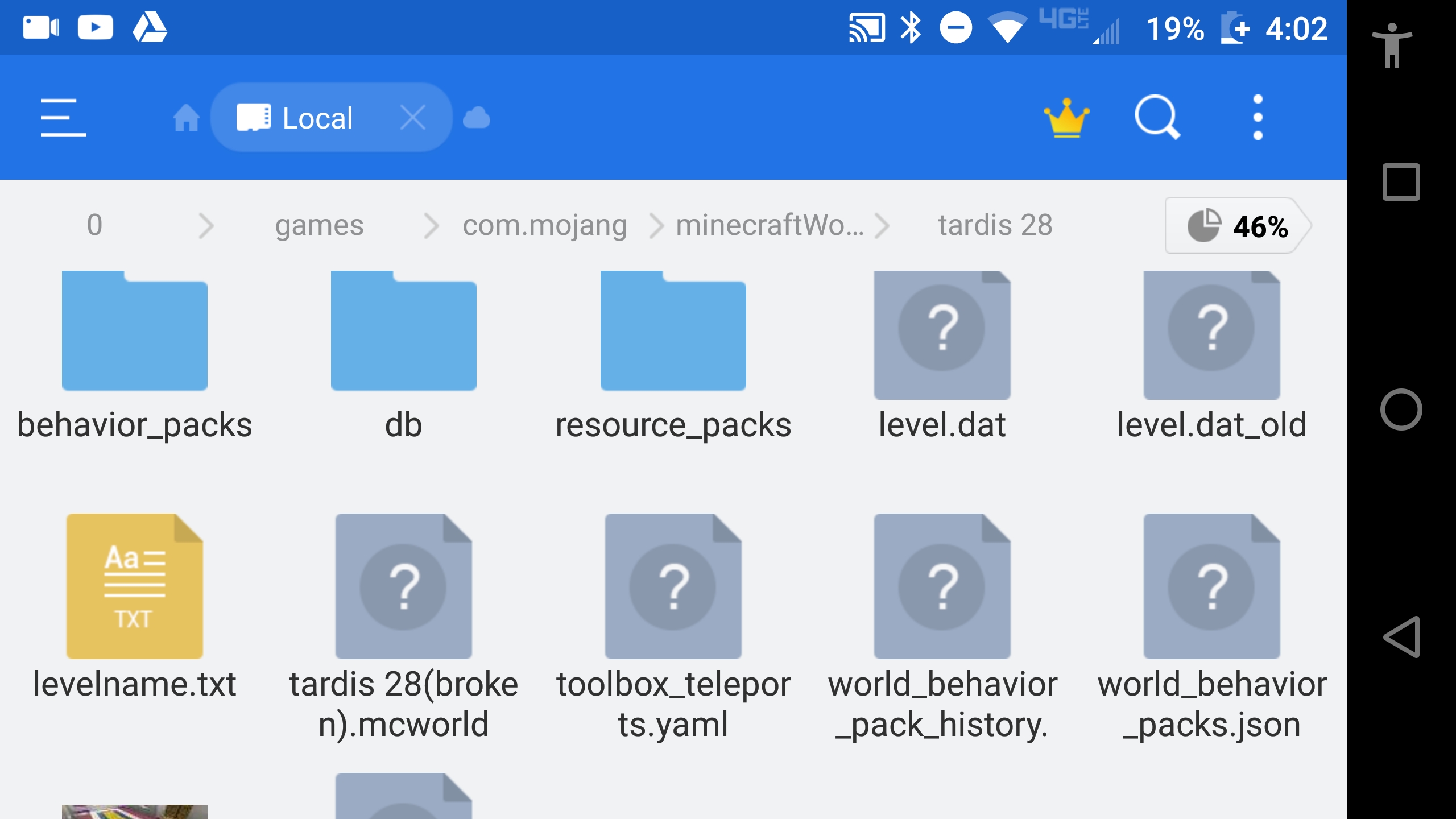Open the cloud storage icon
Screen dimensions: 1456x819
point(477,118)
